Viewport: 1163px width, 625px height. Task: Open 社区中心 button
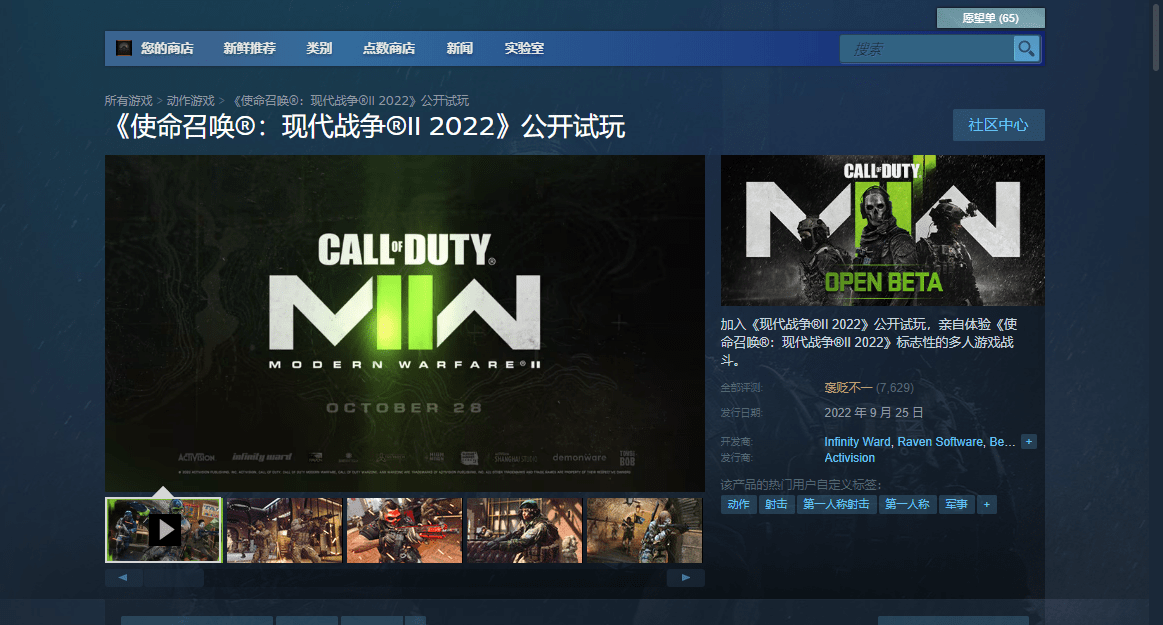click(x=998, y=125)
